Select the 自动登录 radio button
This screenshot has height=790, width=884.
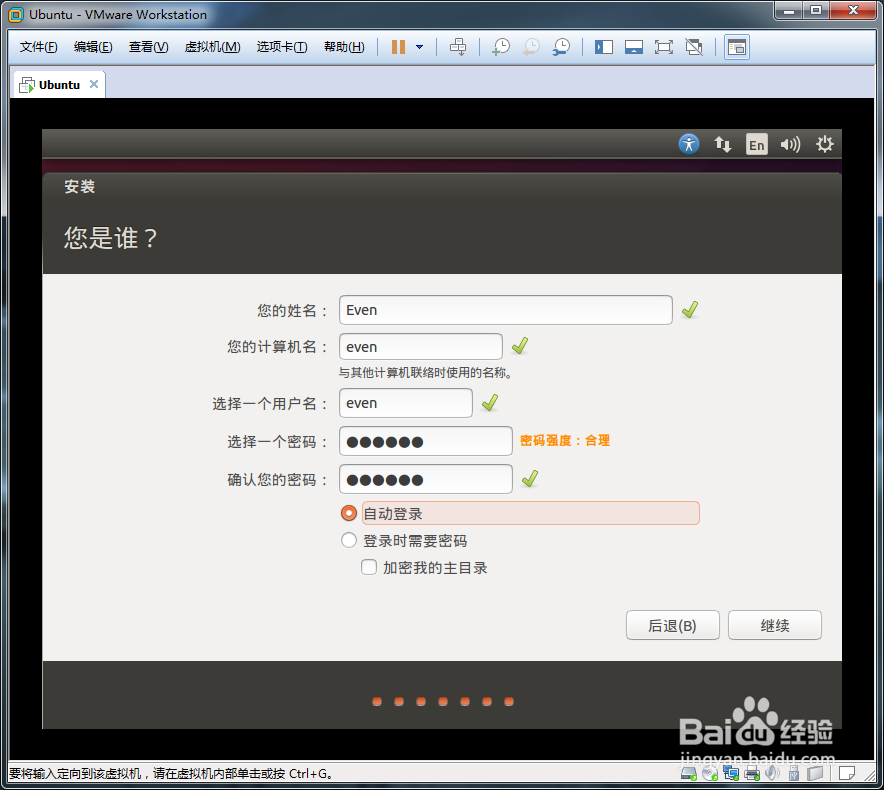pos(349,513)
